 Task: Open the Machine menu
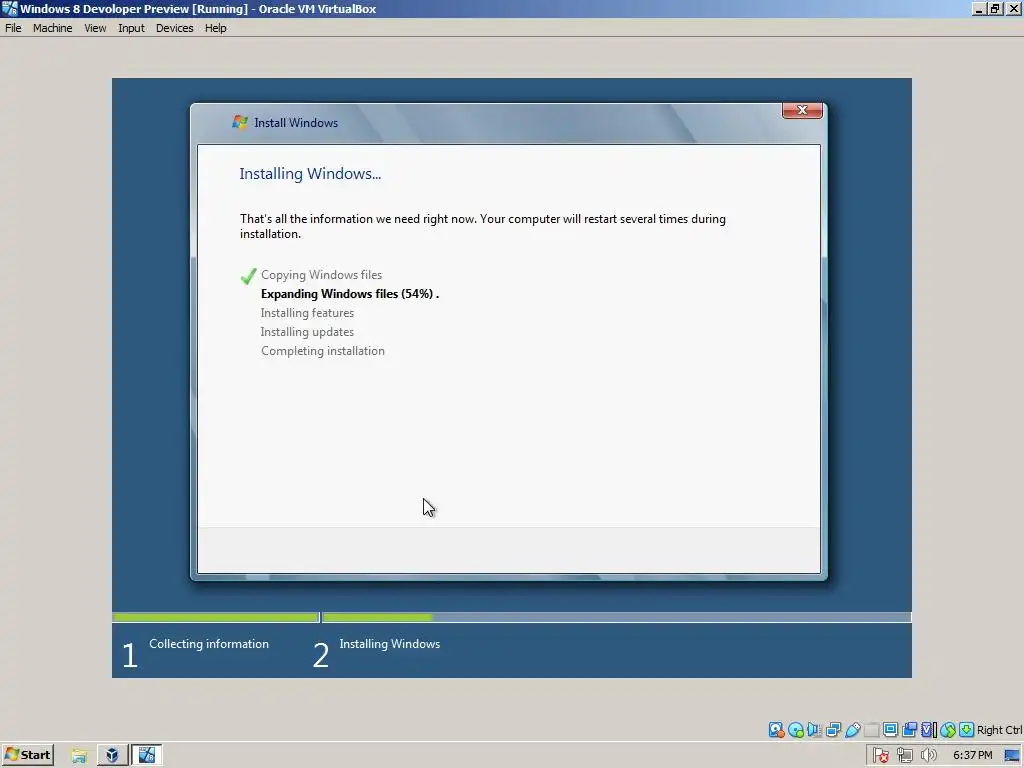coord(52,28)
